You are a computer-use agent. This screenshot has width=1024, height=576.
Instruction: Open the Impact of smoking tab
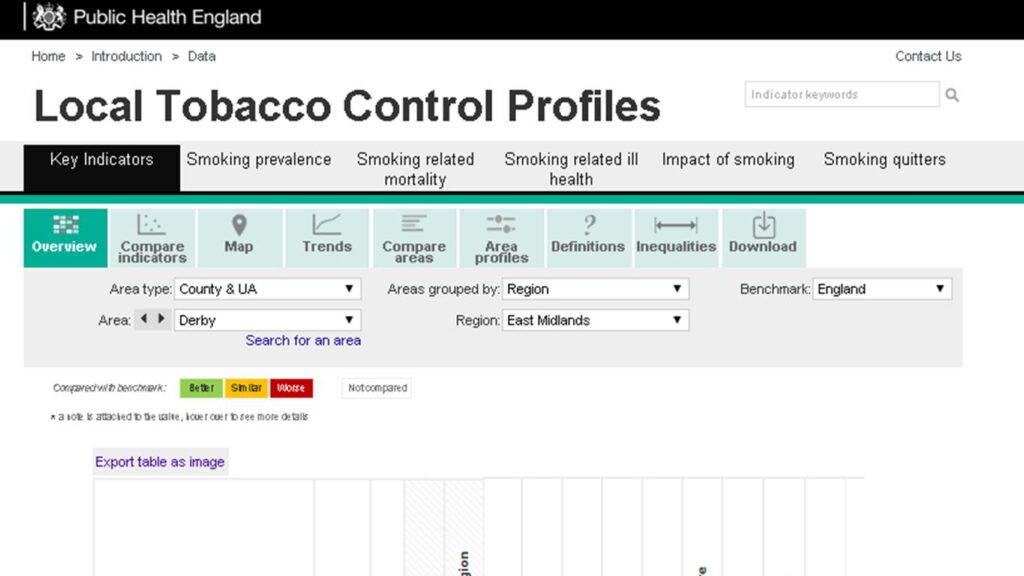point(728,159)
